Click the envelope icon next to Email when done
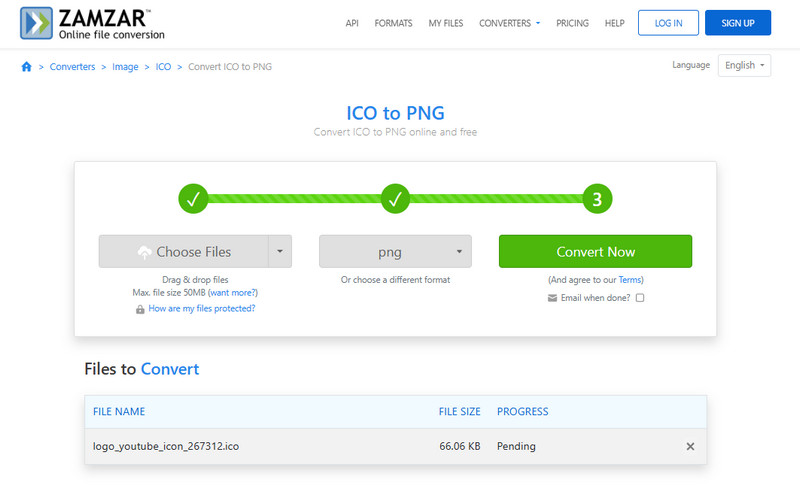 click(x=552, y=298)
